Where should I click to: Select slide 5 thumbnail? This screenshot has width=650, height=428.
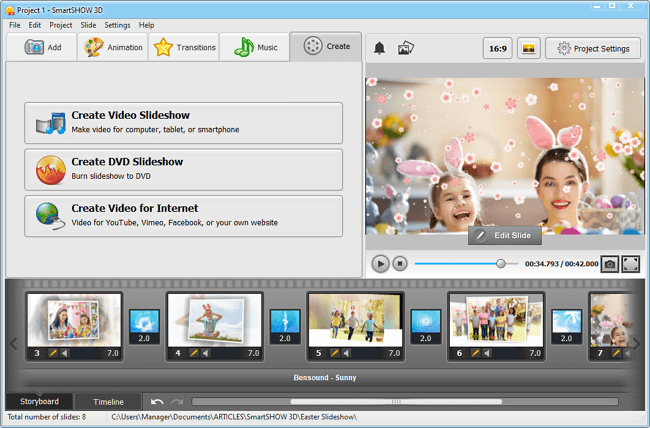(x=355, y=320)
